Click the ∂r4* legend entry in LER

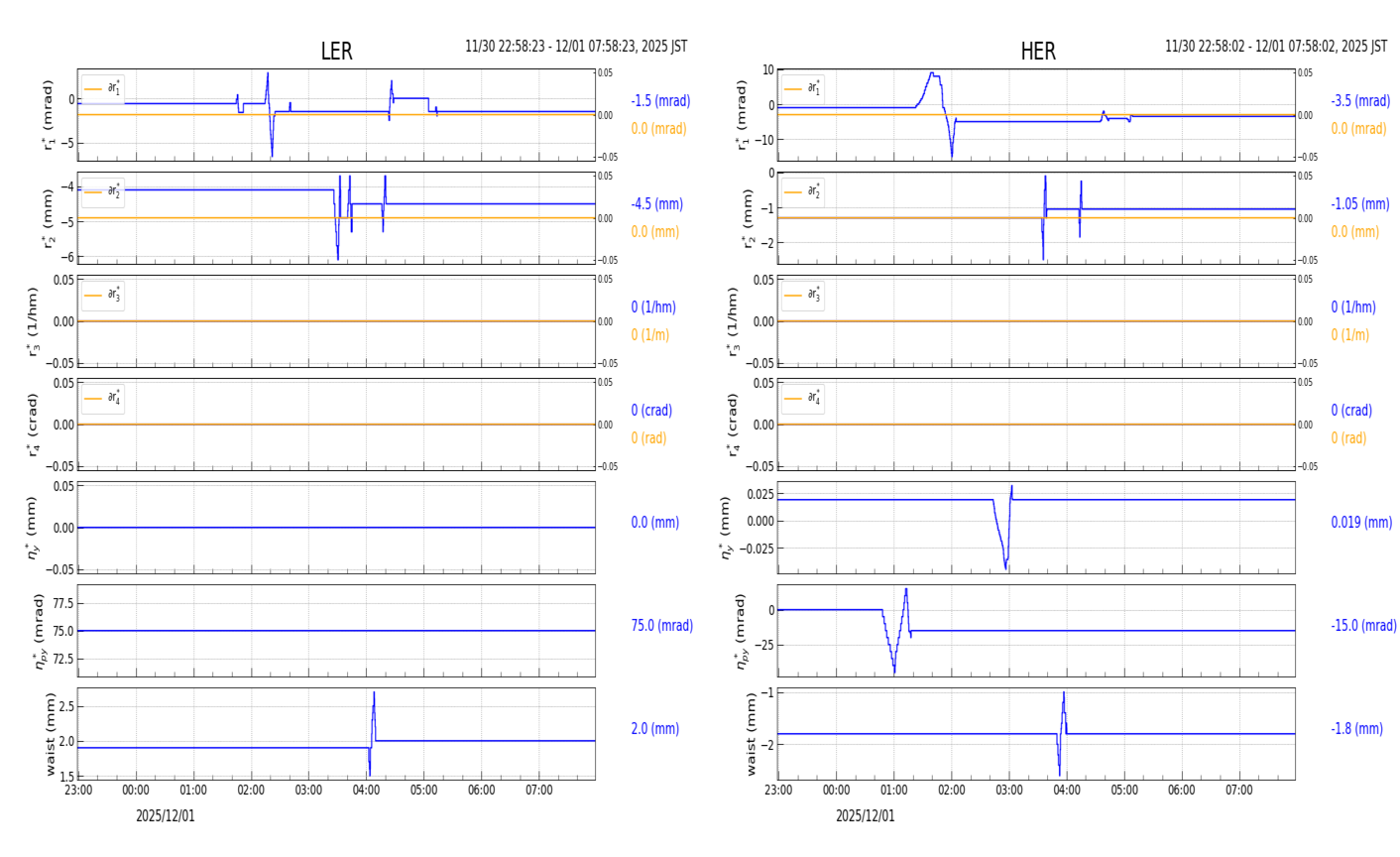(x=103, y=398)
